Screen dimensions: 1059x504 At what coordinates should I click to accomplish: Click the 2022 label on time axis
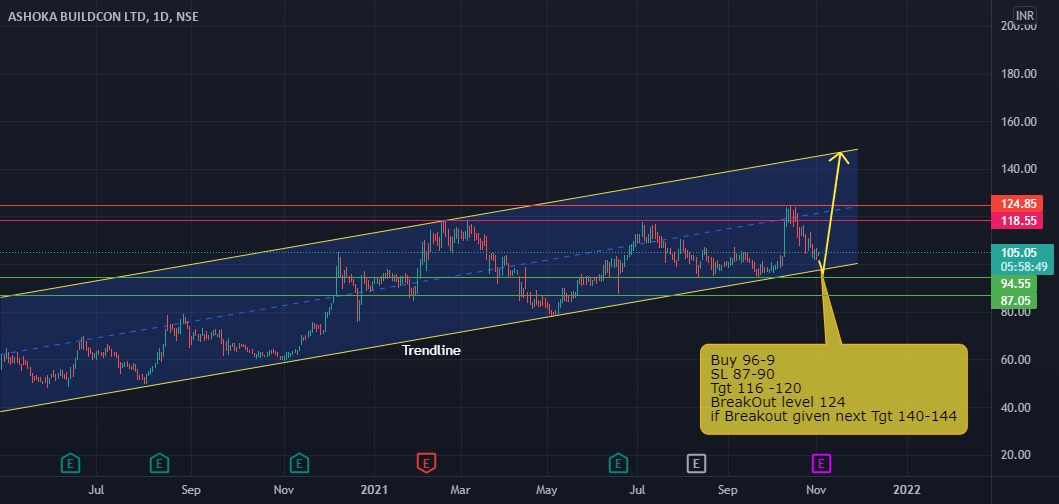[x=906, y=488]
